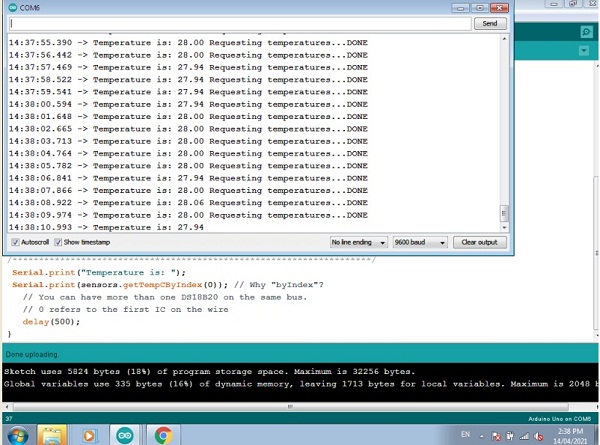
Task: Click the console scrollbar left arrow
Action: (7, 407)
